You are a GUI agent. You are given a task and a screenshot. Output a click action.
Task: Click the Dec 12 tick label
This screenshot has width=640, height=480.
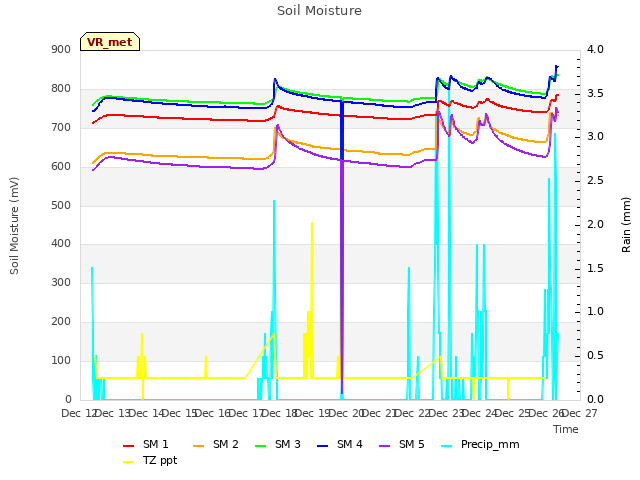79,413
